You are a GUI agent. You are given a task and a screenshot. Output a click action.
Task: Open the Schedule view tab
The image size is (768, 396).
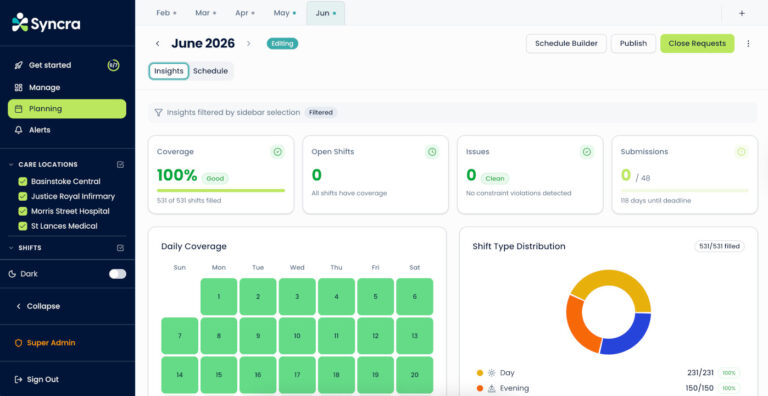click(x=211, y=71)
